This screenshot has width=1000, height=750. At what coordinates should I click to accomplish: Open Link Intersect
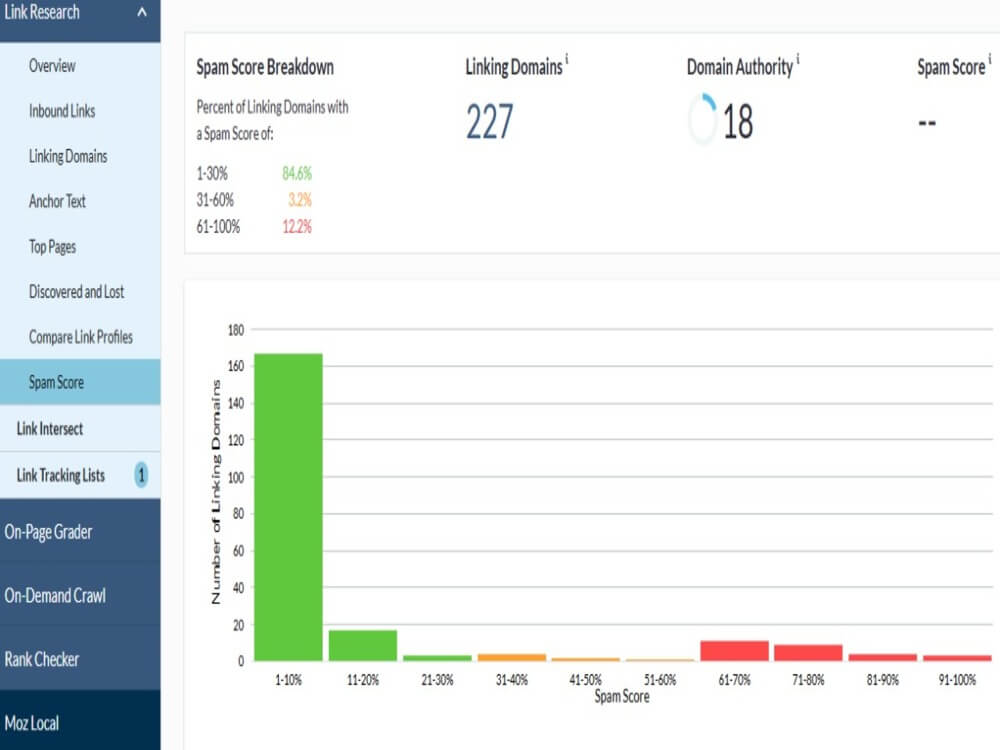pos(50,429)
